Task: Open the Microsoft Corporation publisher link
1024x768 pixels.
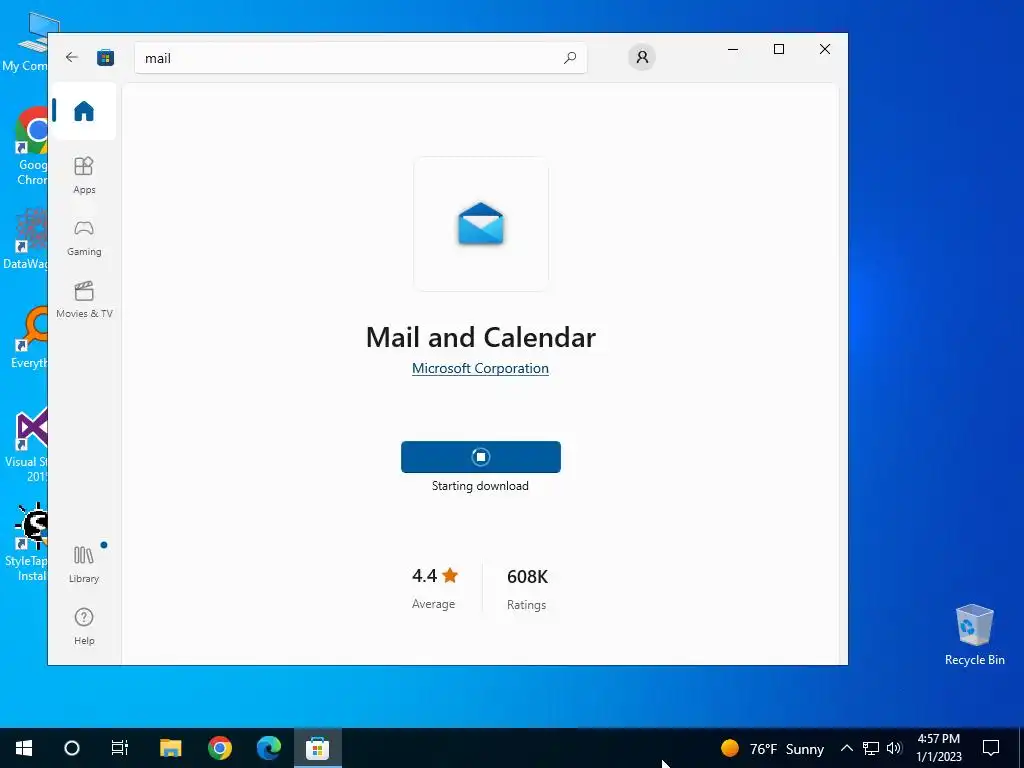Action: pos(480,368)
